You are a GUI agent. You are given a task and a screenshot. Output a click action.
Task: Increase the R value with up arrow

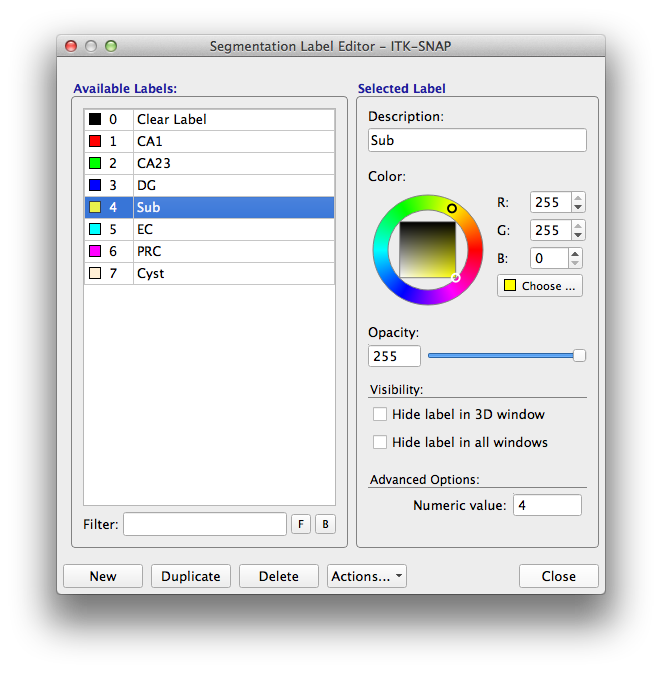click(578, 198)
